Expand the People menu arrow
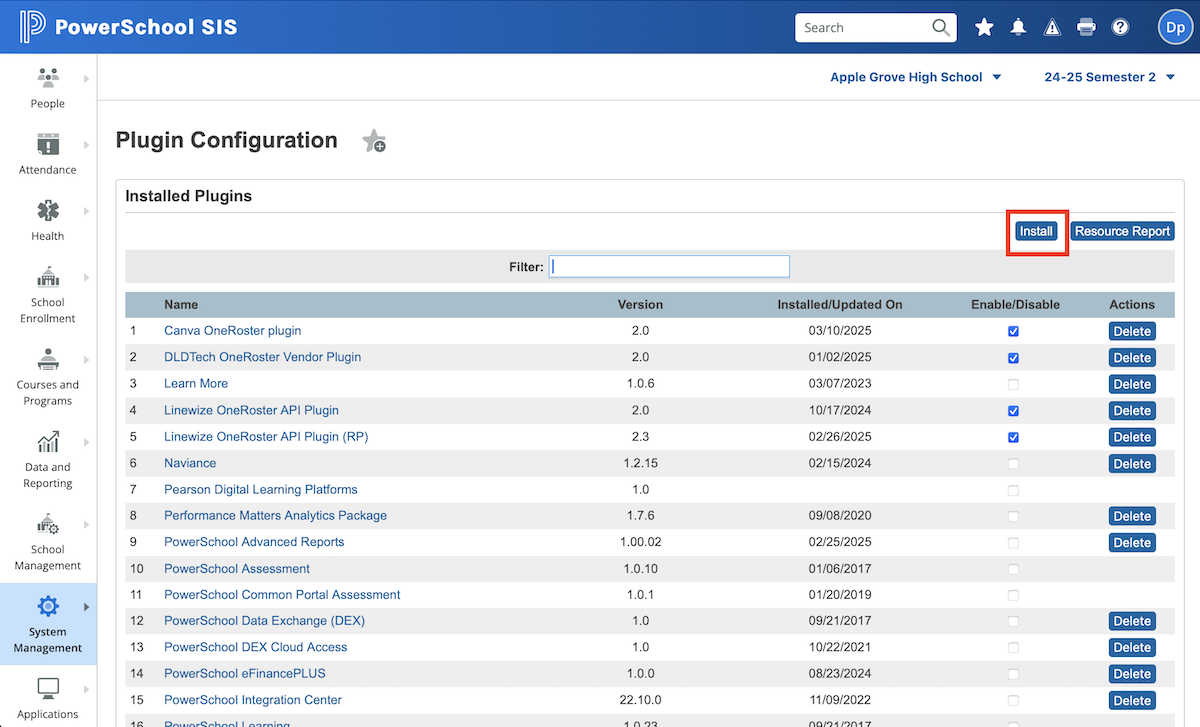Viewport: 1200px width, 727px height. tap(86, 78)
